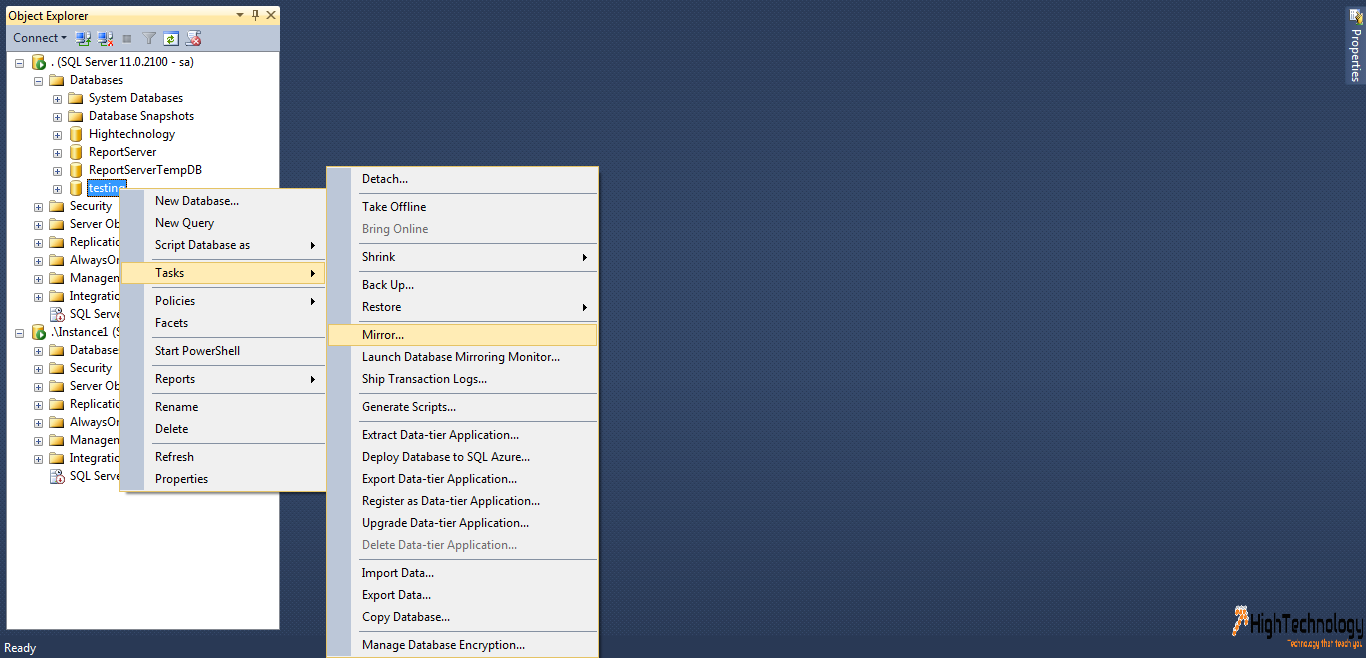Expand the testing database node

point(57,188)
